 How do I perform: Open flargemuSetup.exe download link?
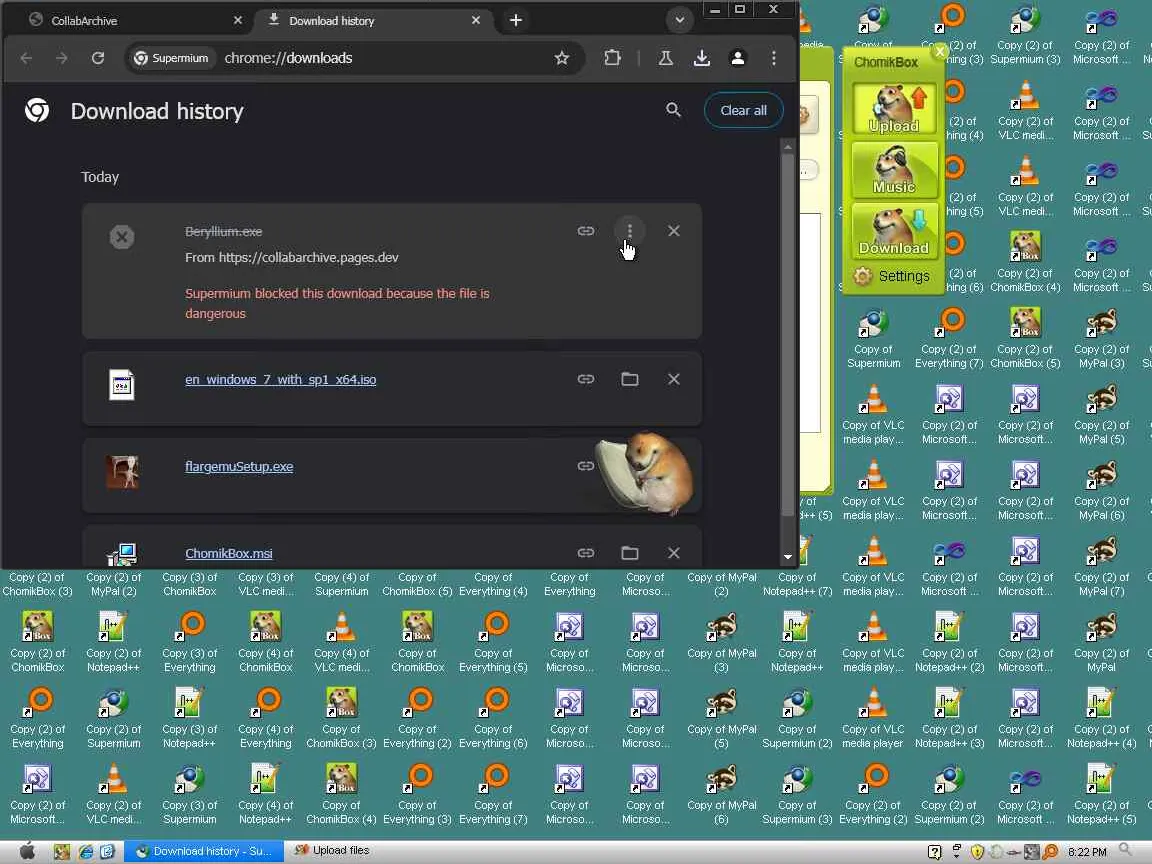tap(239, 467)
